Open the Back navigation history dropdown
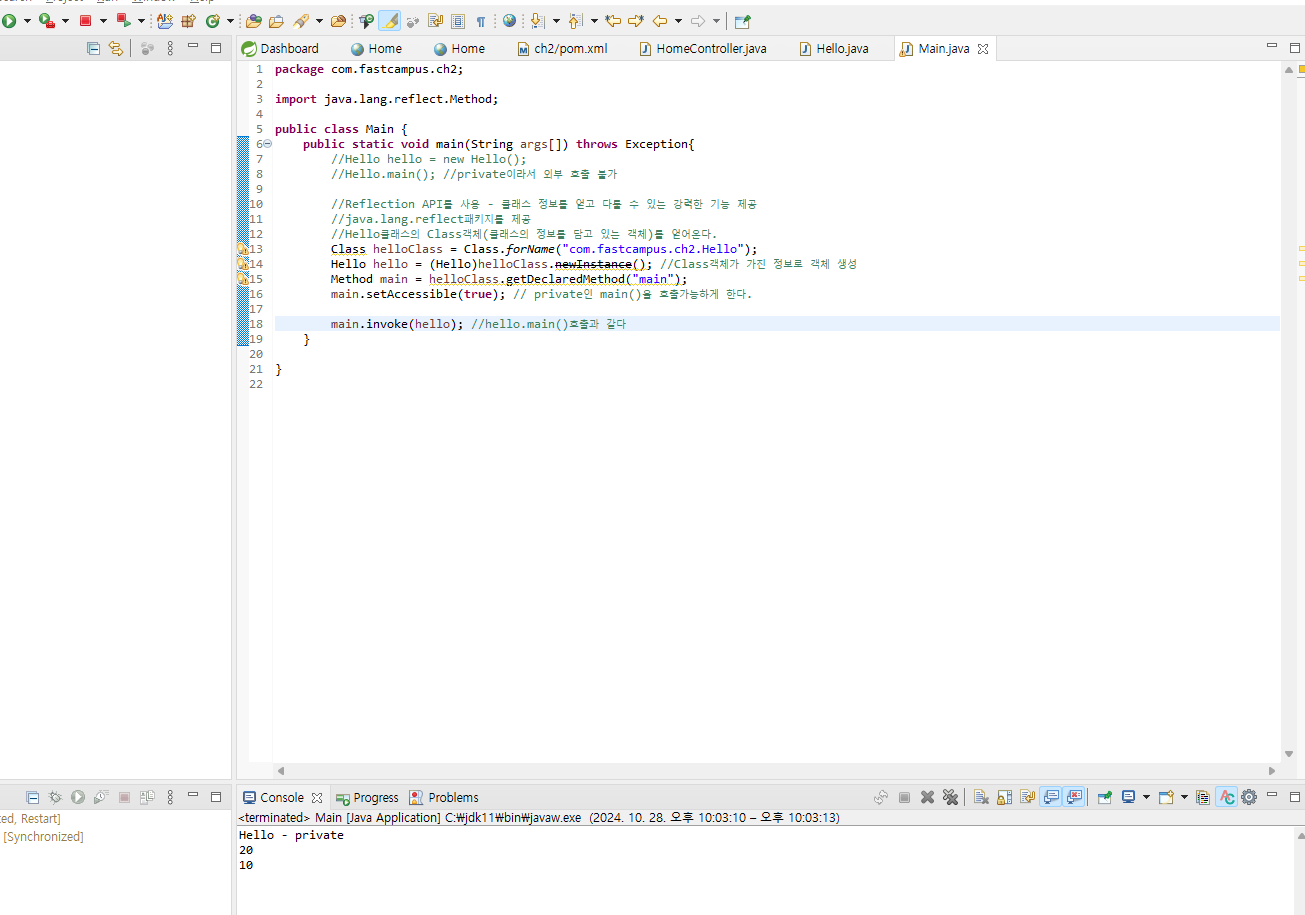 [x=678, y=20]
